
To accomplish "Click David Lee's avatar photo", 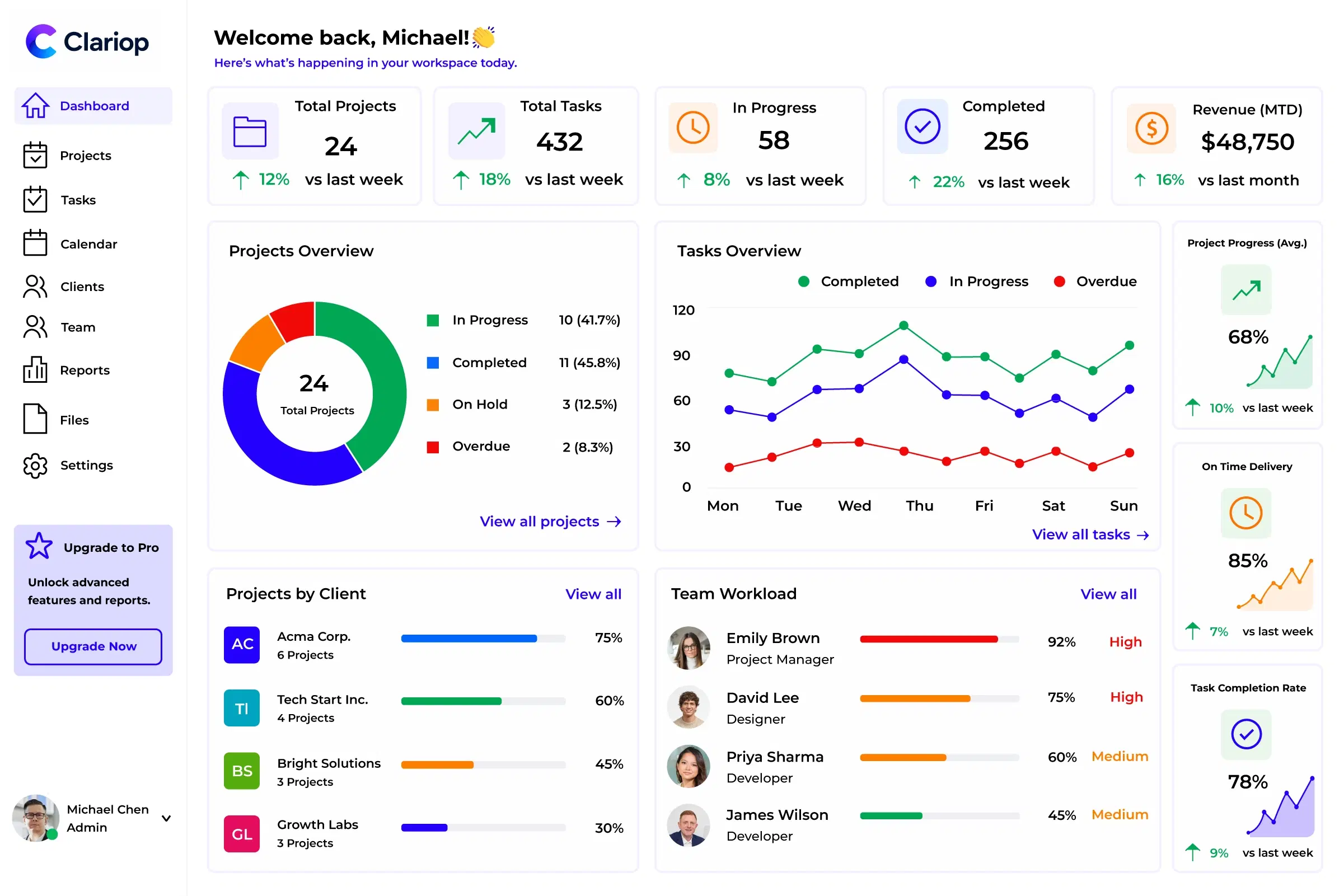I will [689, 707].
